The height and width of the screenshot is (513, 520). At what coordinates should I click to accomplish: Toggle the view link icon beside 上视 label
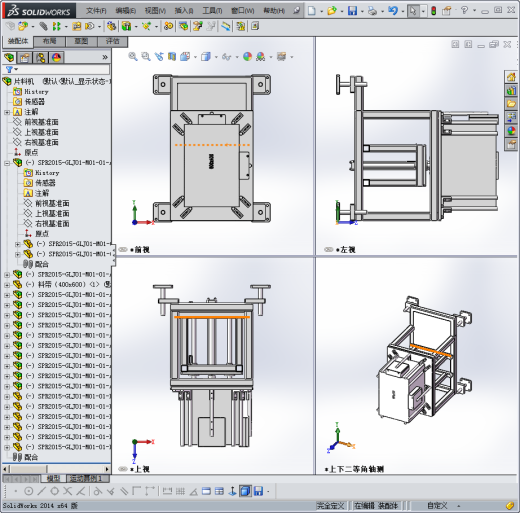click(123, 469)
